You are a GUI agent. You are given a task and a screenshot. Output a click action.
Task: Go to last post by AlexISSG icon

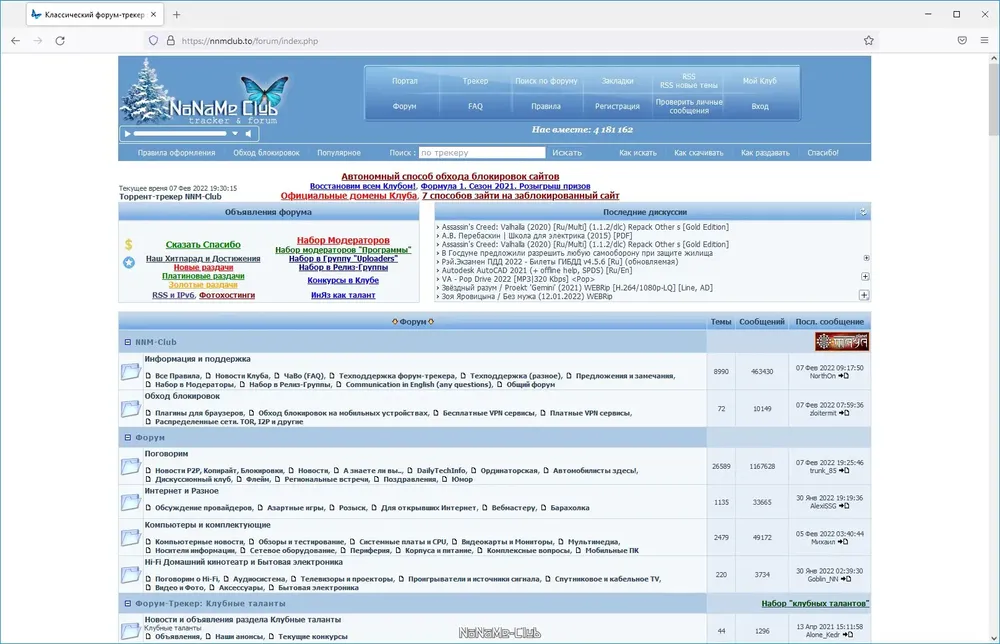[844, 506]
